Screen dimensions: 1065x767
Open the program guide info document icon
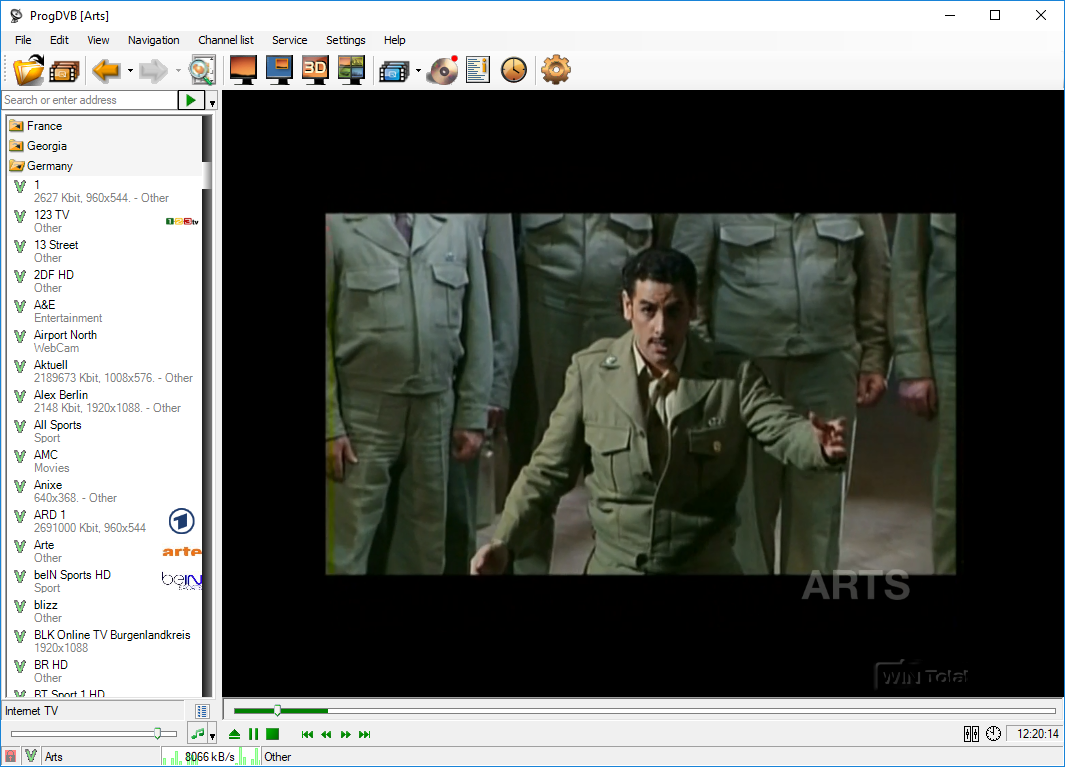(478, 70)
